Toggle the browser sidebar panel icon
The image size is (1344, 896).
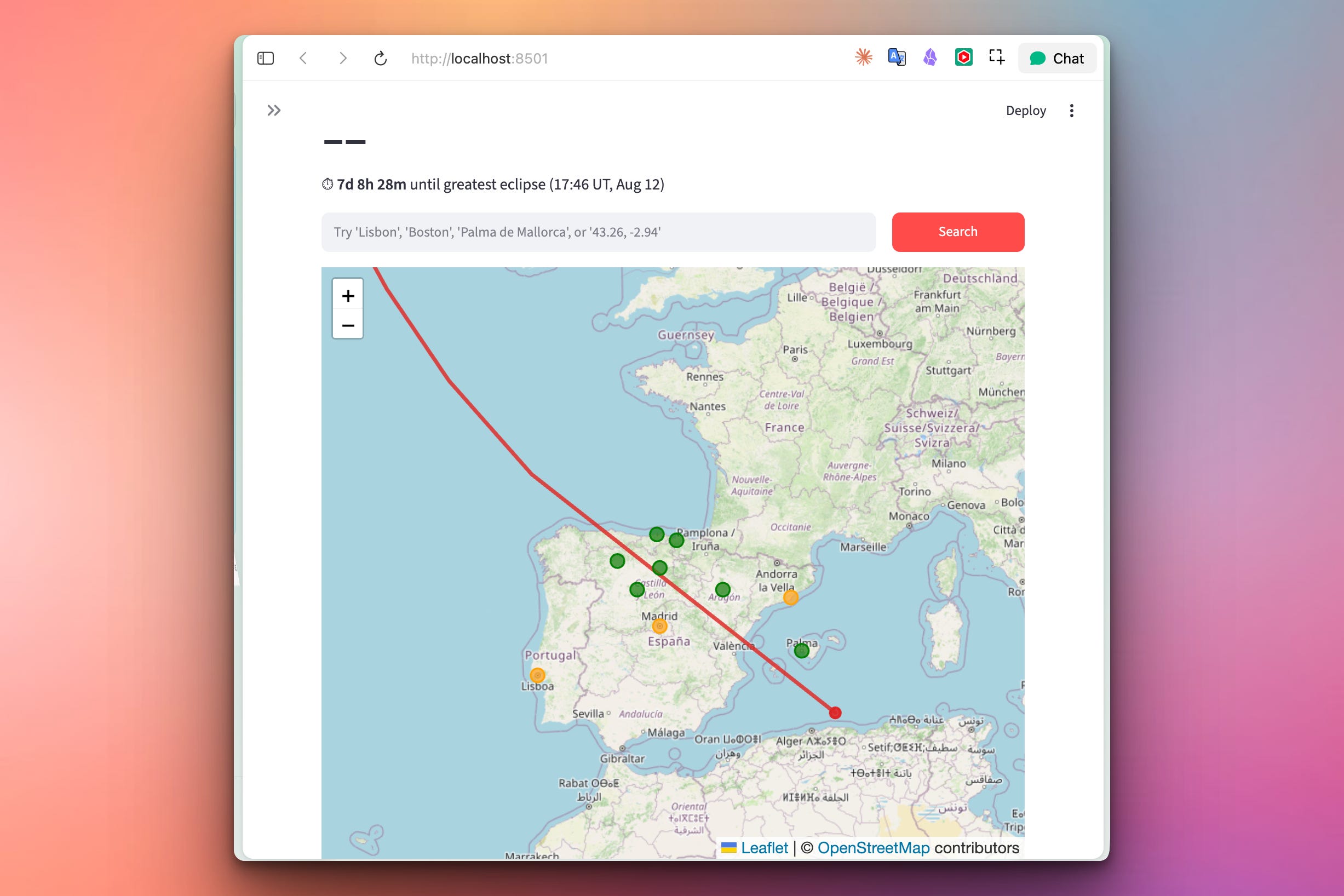click(x=266, y=58)
